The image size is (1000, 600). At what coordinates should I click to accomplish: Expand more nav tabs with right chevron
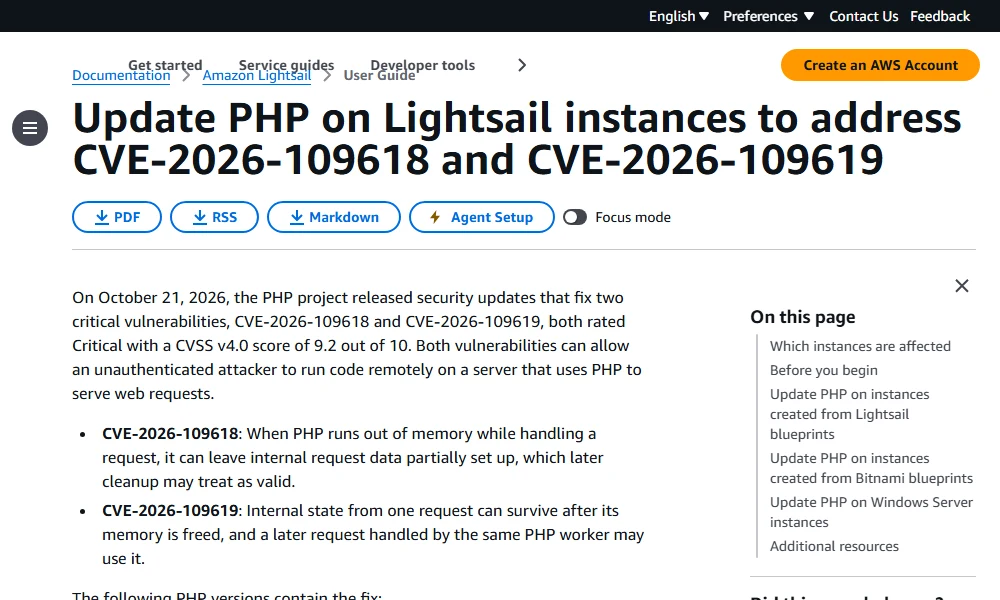coord(522,65)
